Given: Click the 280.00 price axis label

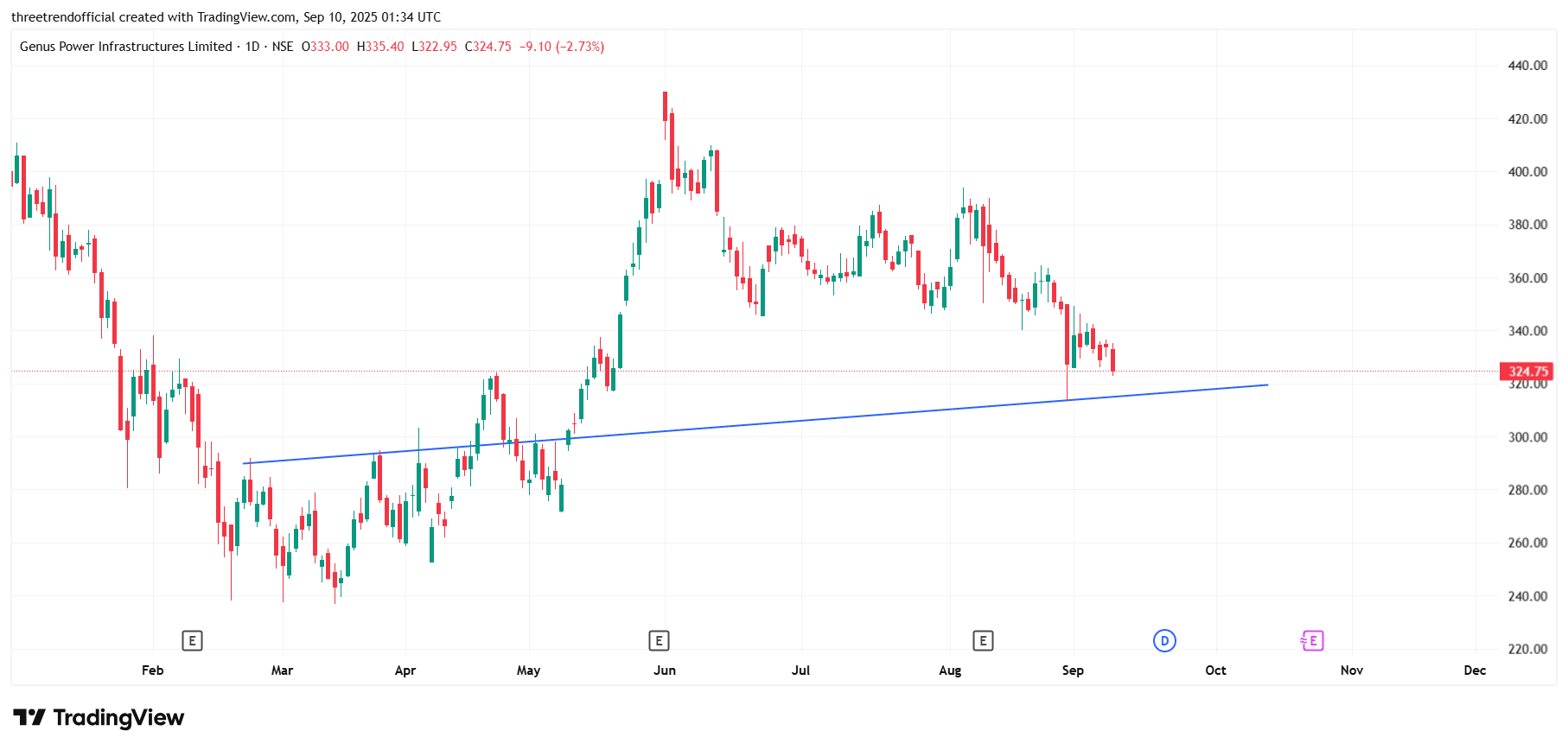Looking at the screenshot, I should point(1527,490).
